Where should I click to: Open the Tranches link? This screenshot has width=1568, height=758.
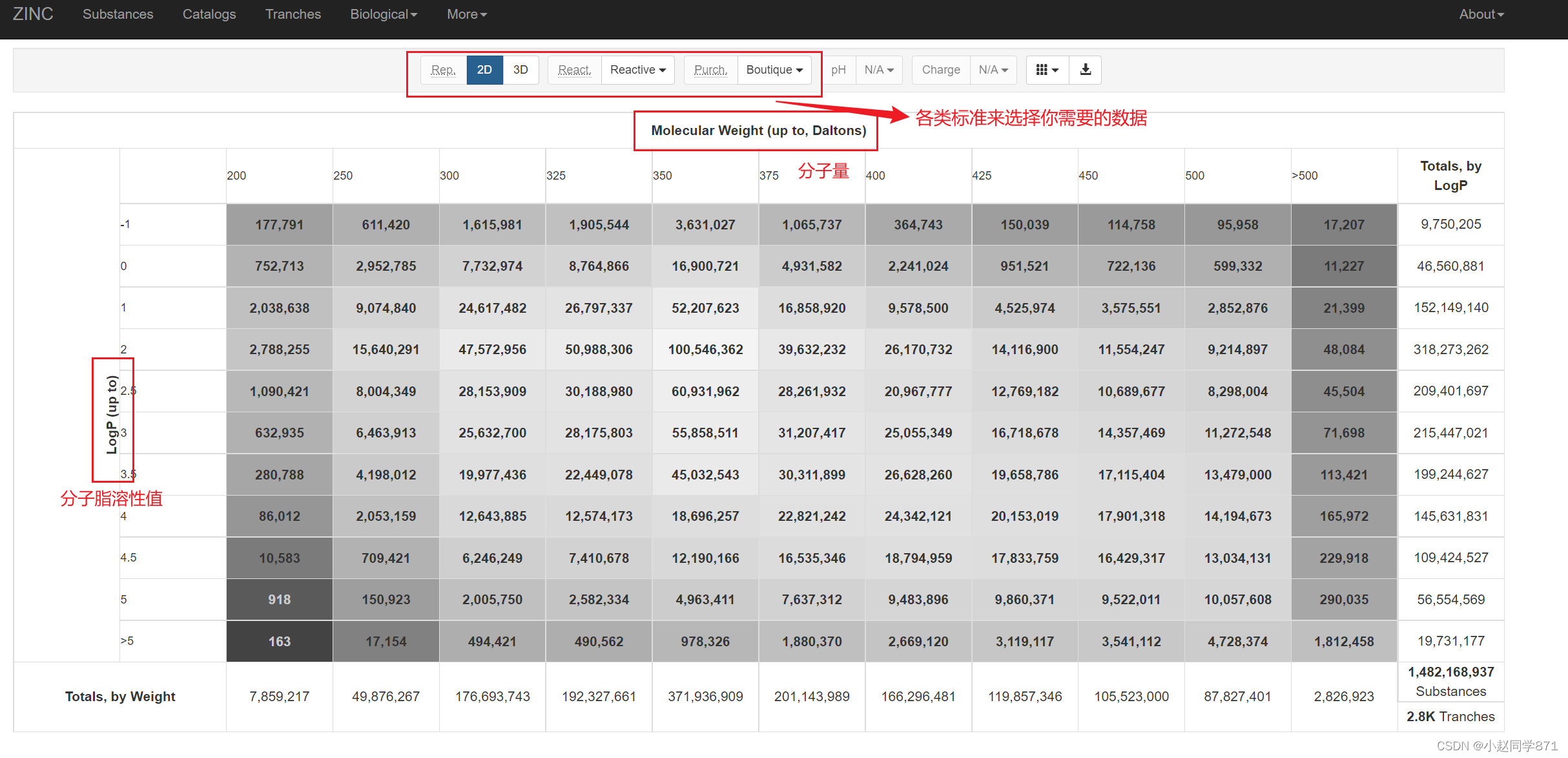[293, 14]
